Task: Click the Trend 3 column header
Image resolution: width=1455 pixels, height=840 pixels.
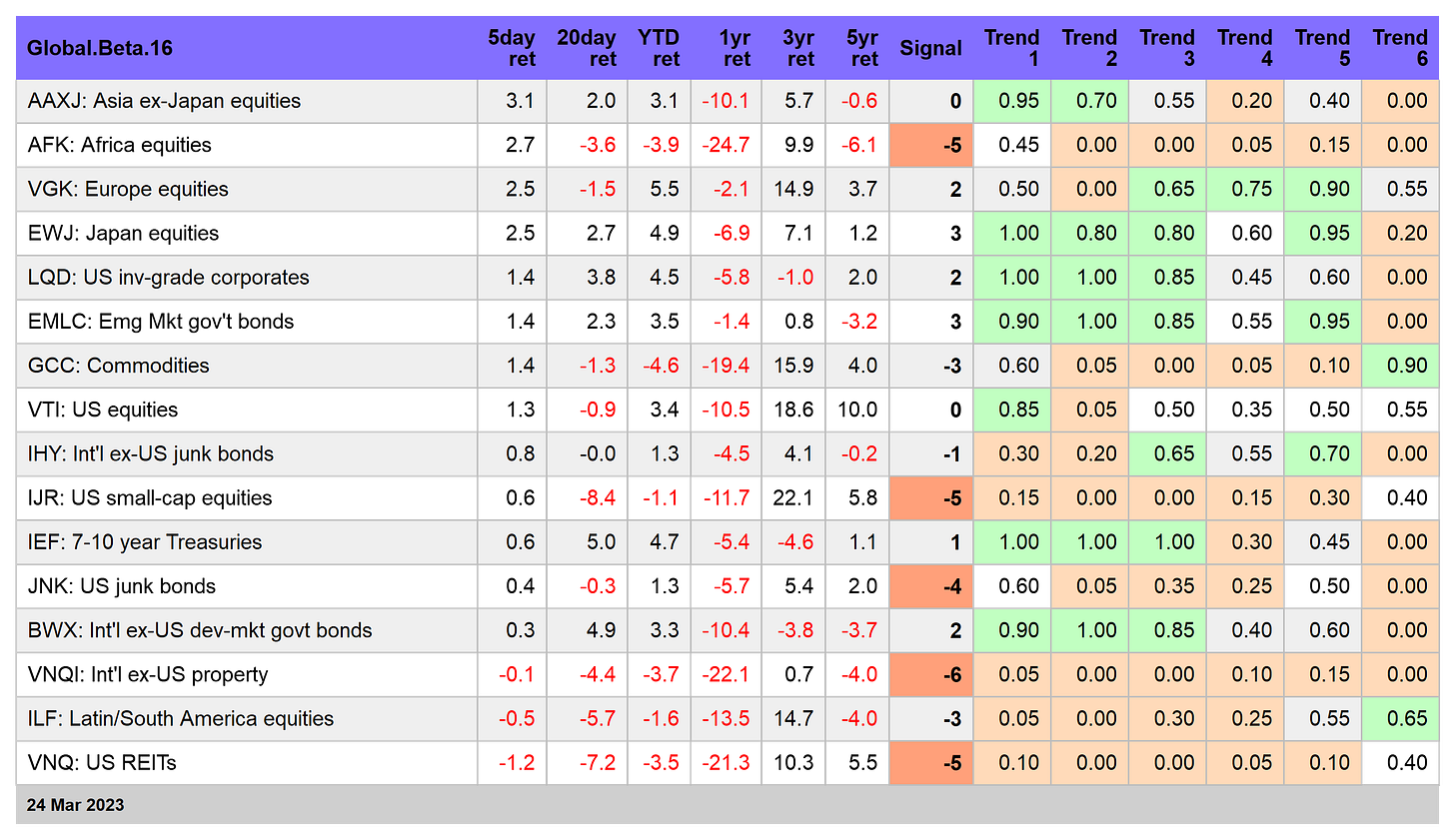Action: tap(1167, 48)
